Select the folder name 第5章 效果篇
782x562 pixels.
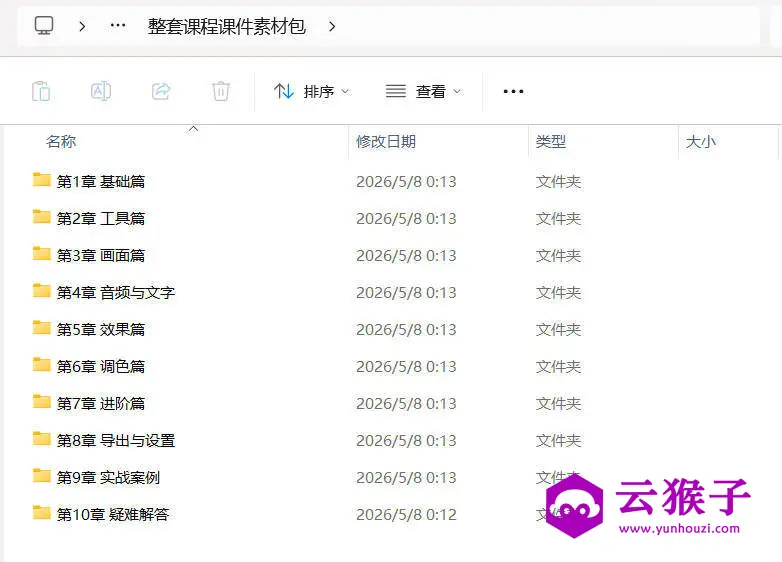[101, 329]
